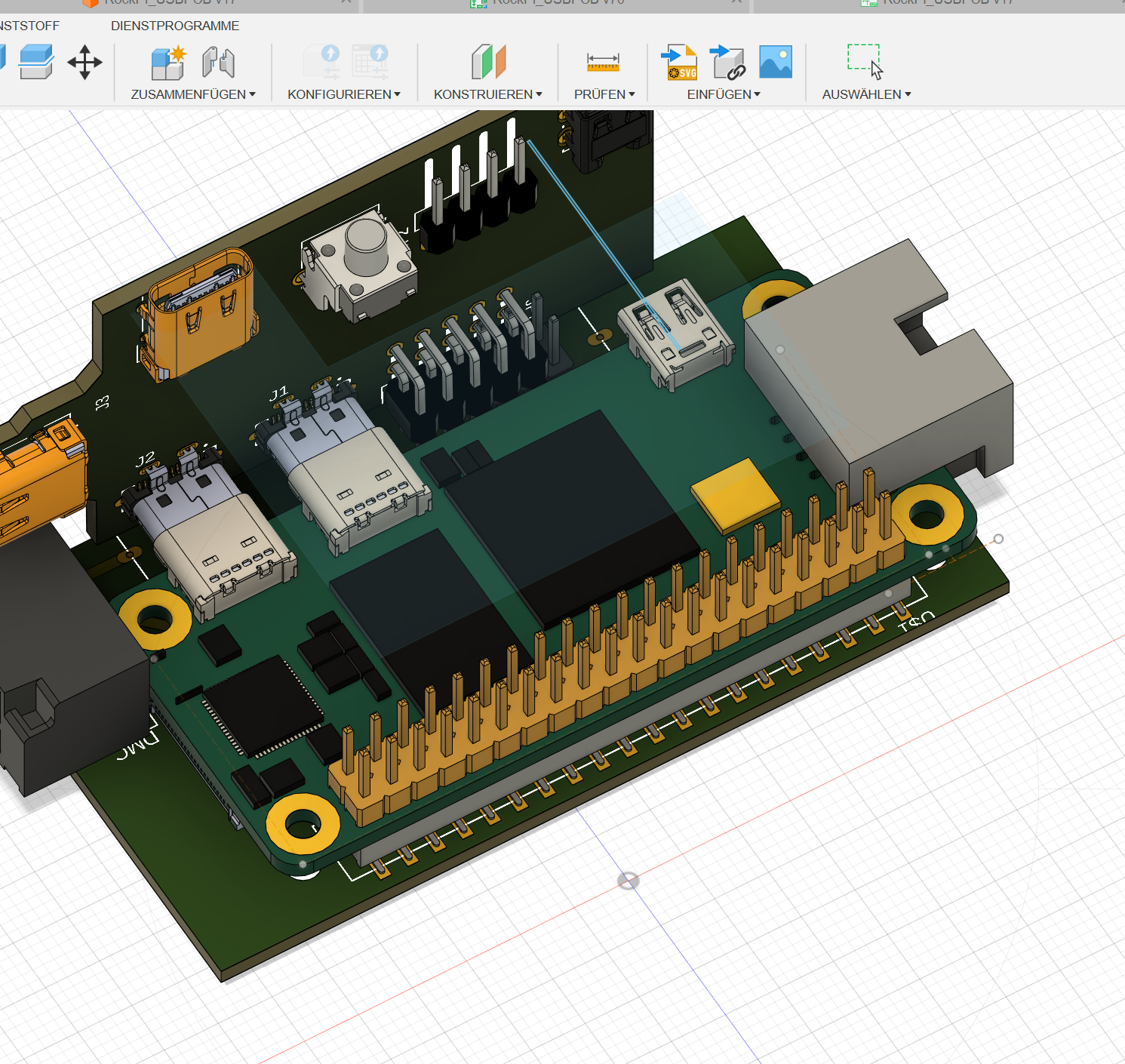This screenshot has height=1064, width=1125.
Task: Expand the AUSWÄHLEN dropdown
Action: 867,94
